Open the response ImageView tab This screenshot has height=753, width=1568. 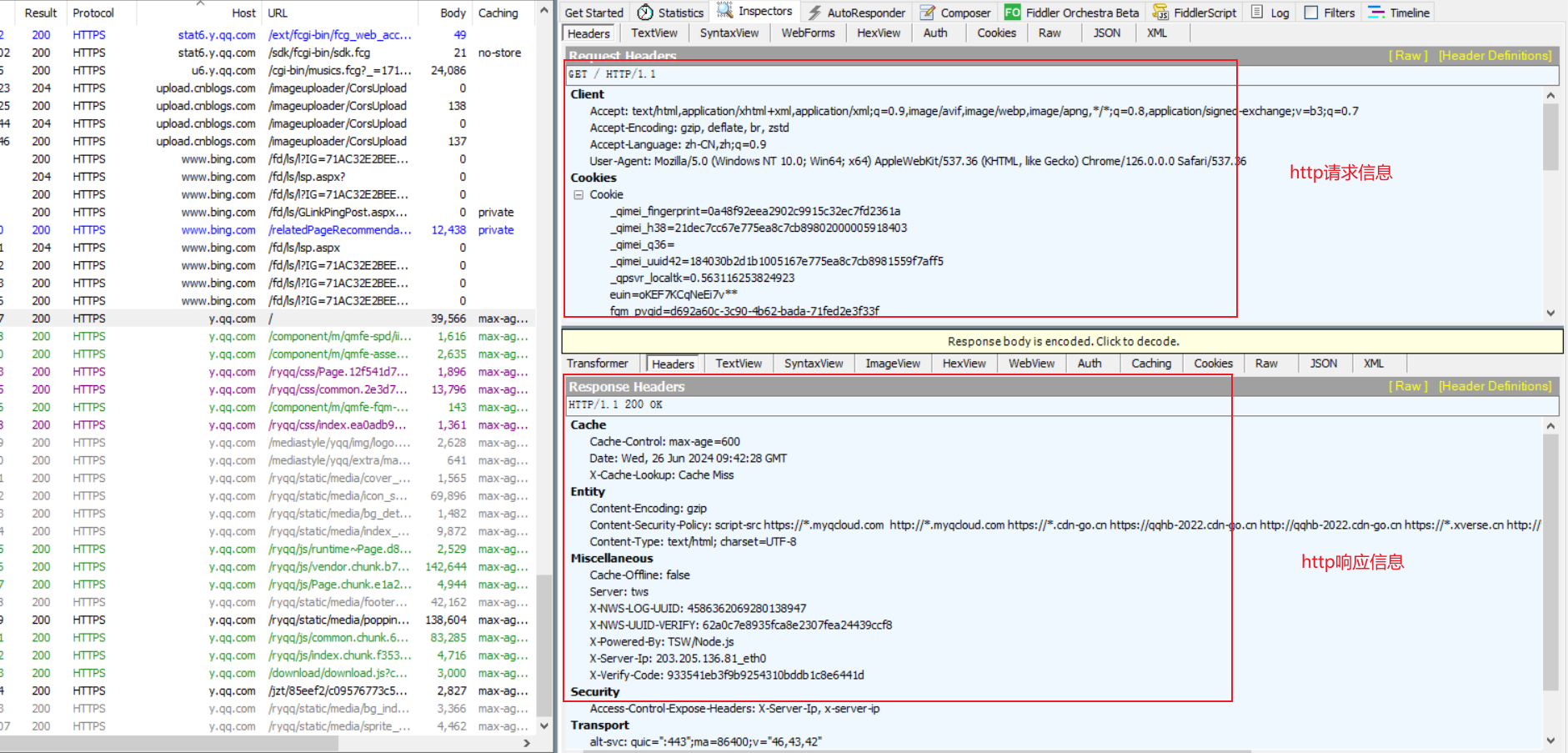(892, 364)
